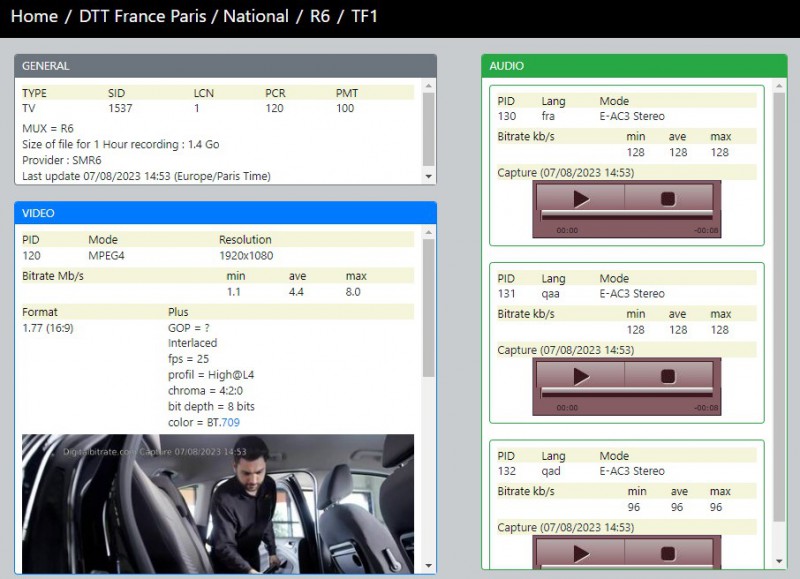The height and width of the screenshot is (579, 800).
Task: Click the LCN value 1
Action: [196, 108]
